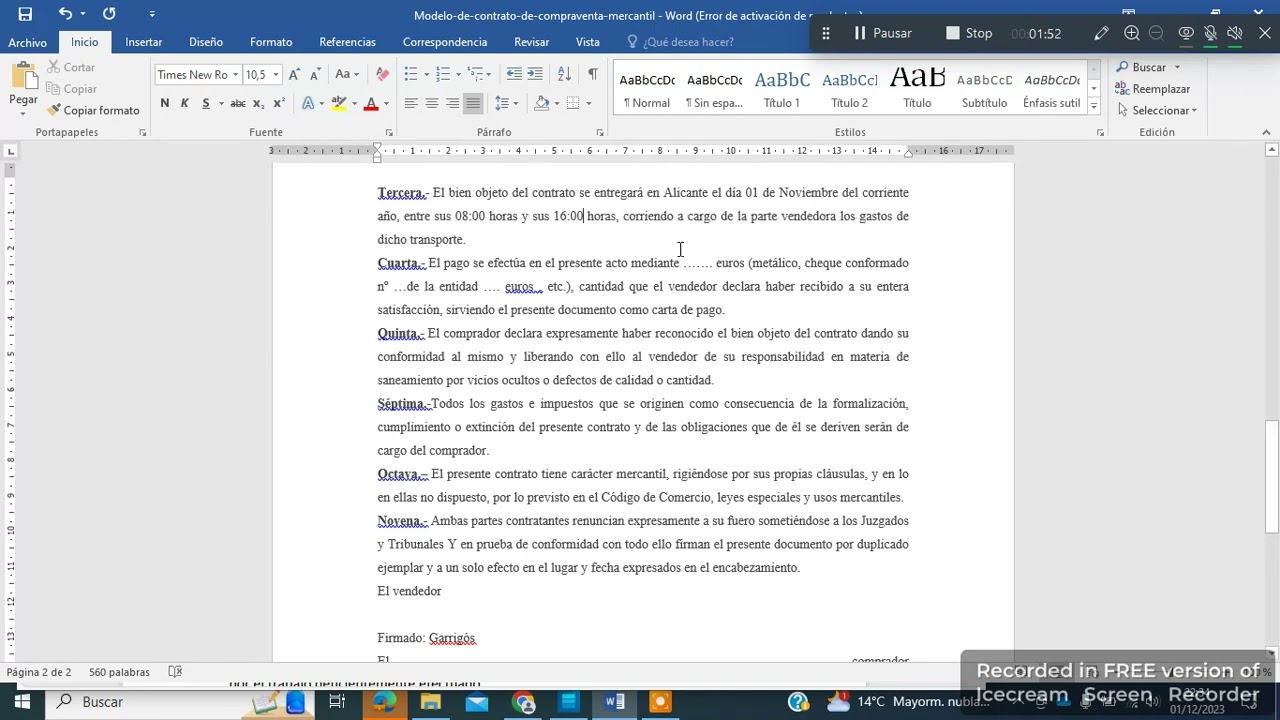Align text to the left
The width and height of the screenshot is (1280, 720).
(x=411, y=103)
